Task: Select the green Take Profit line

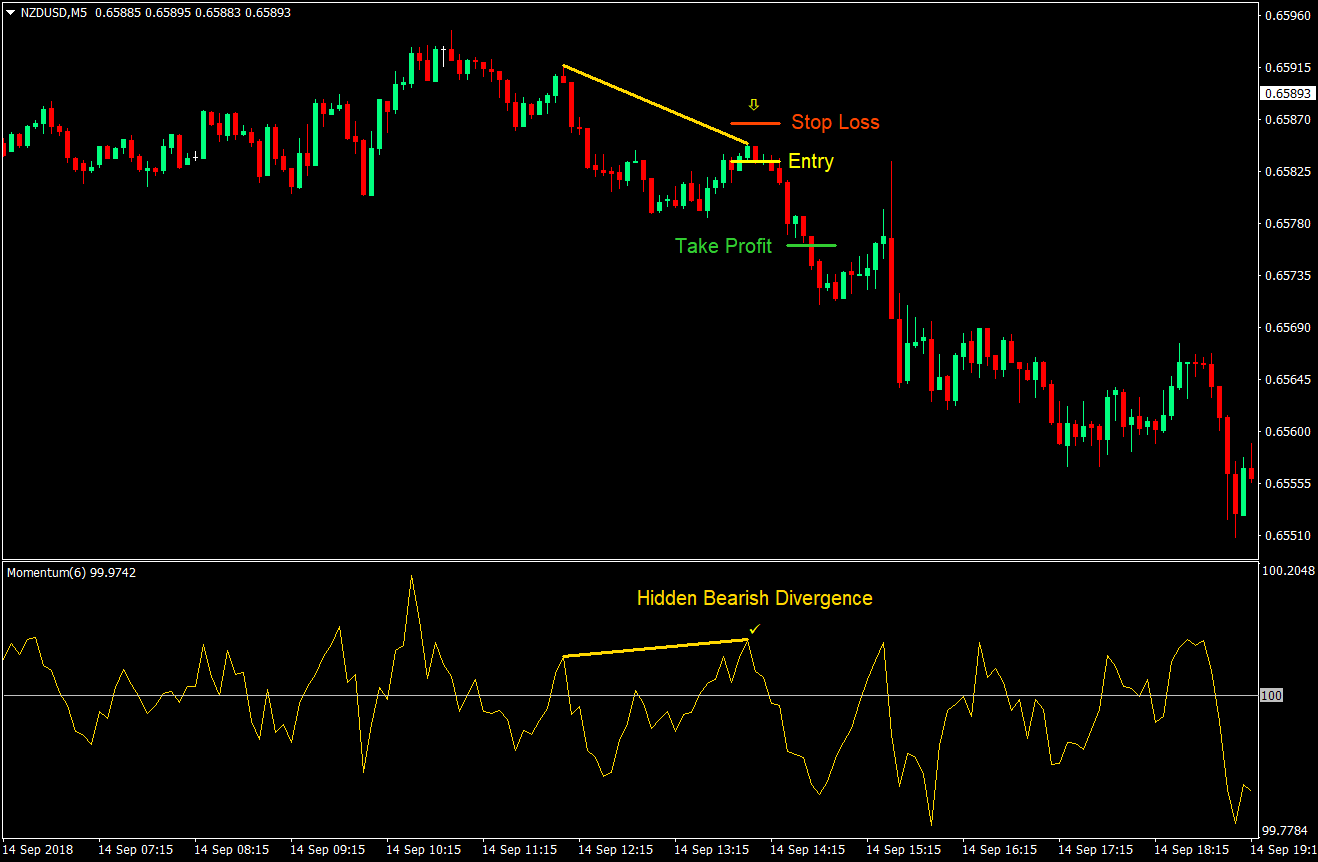Action: [x=810, y=245]
